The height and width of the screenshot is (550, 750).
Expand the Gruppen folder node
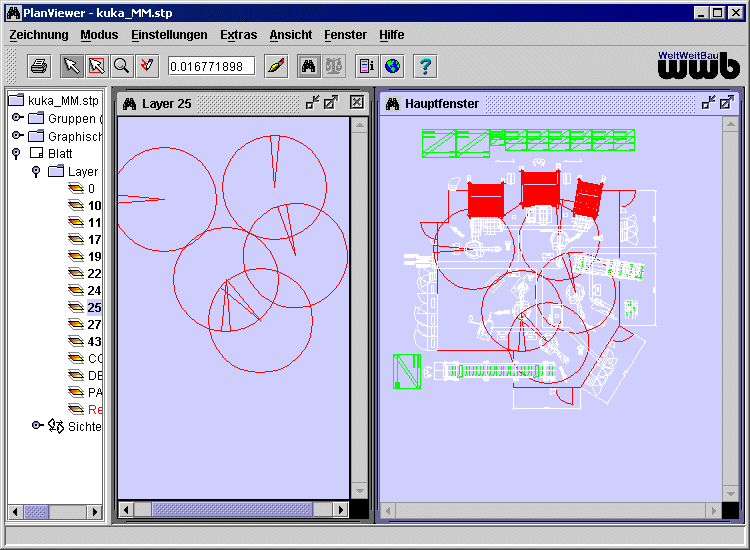[17, 118]
